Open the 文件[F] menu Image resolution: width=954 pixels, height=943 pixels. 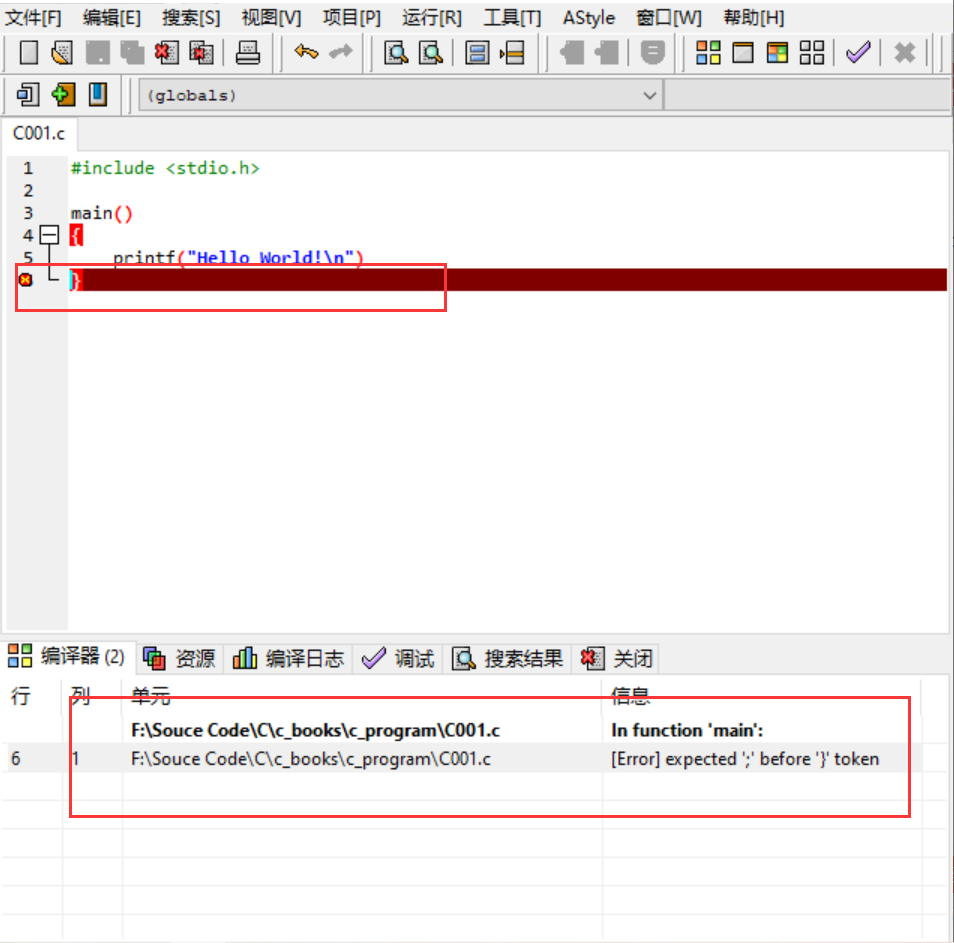(x=33, y=18)
